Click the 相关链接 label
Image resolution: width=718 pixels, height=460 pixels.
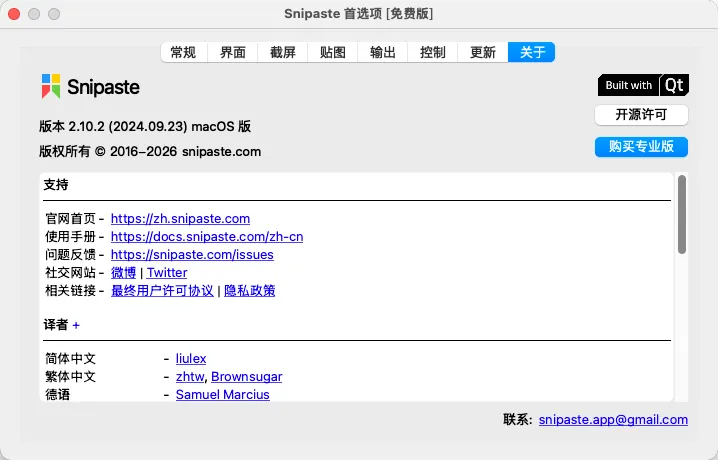pos(71,291)
